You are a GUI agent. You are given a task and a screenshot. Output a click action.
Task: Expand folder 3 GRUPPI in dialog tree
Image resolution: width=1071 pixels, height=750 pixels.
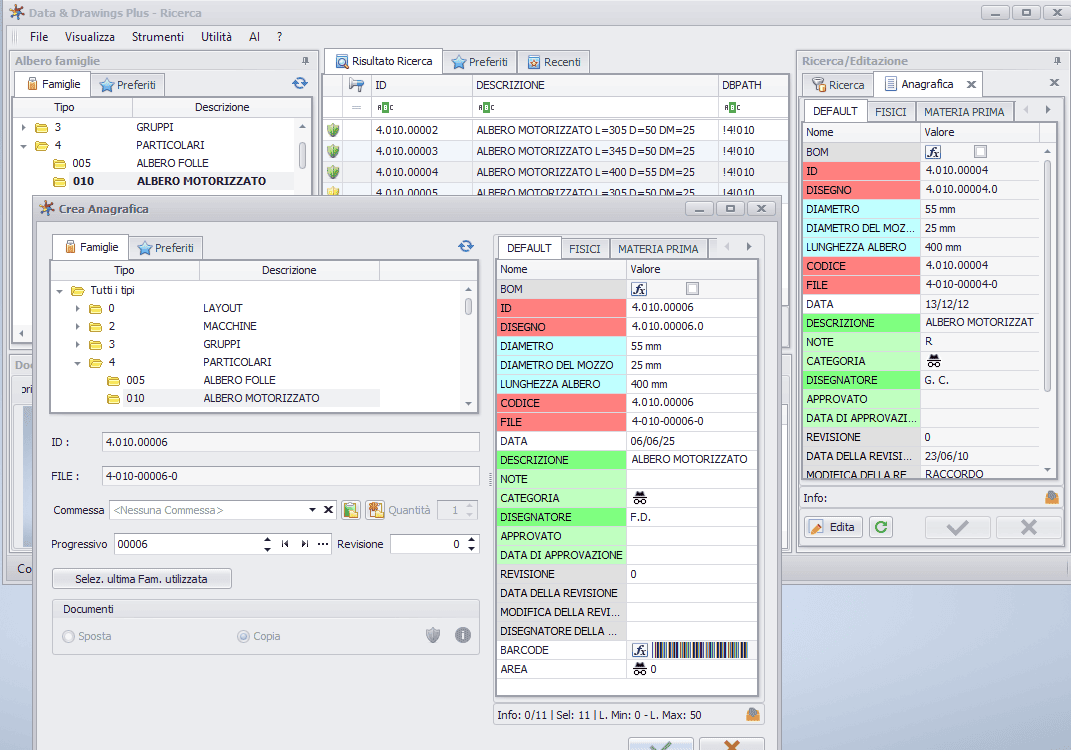(x=77, y=344)
